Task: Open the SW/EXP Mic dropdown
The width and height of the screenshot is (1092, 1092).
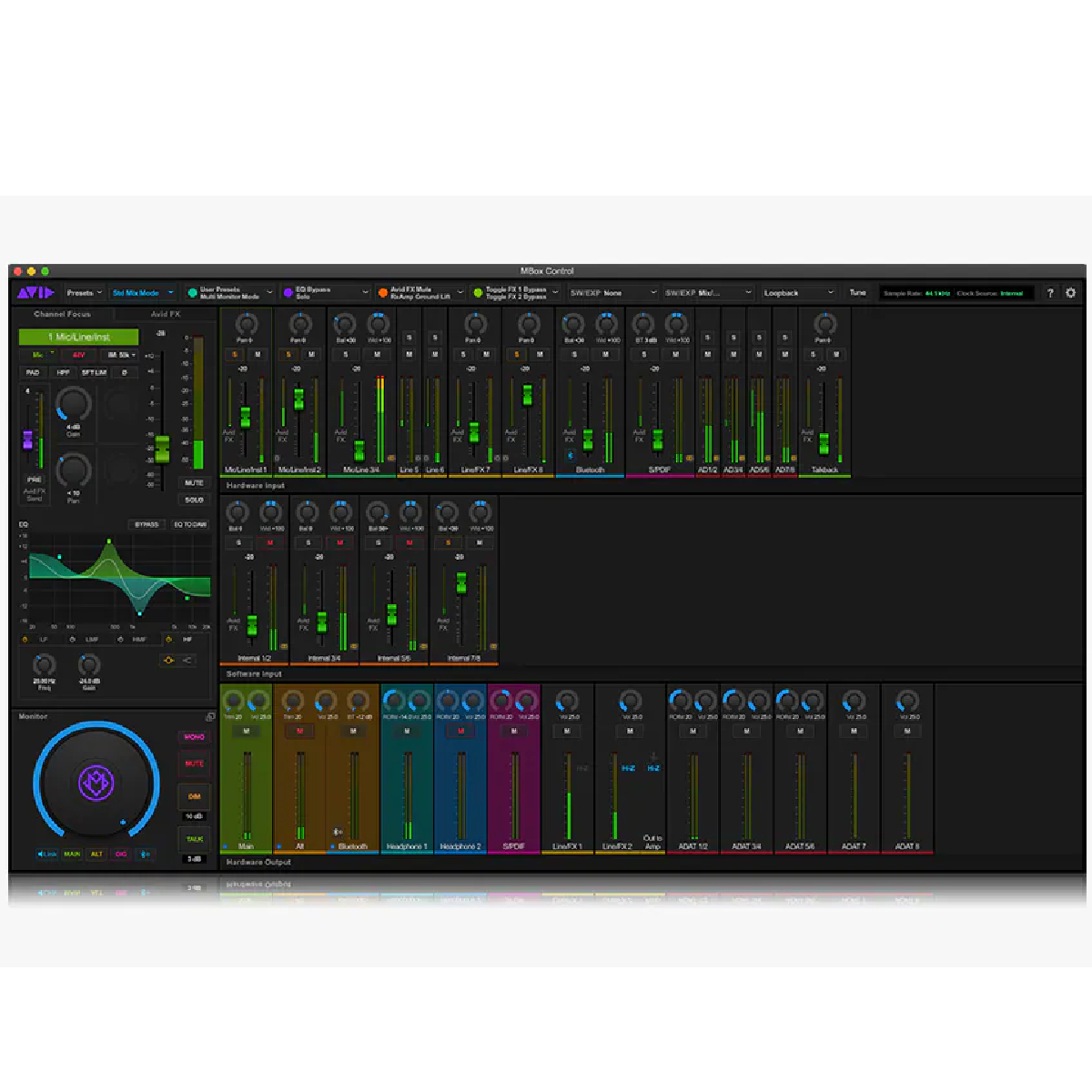Action: point(709,293)
